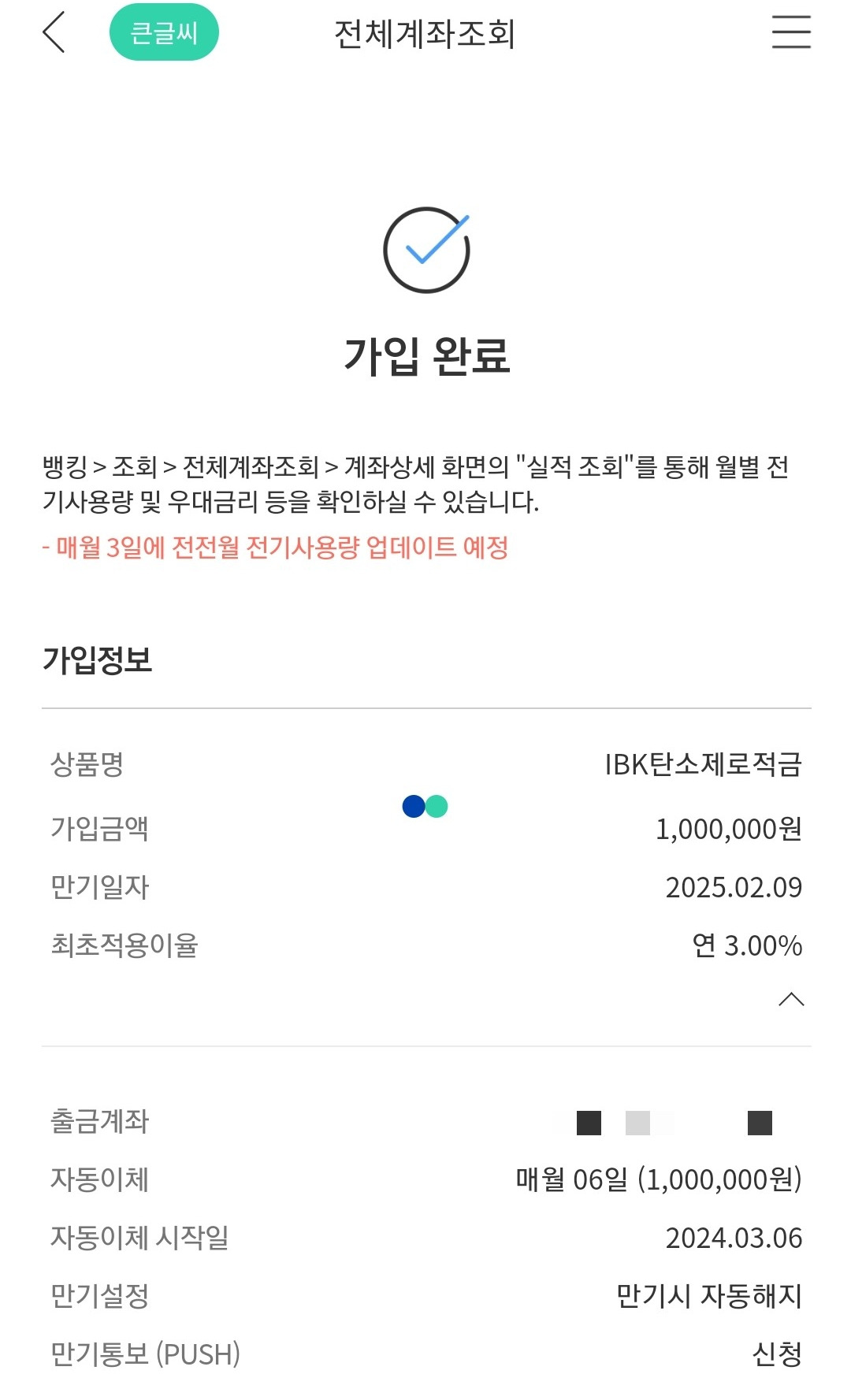Open the hamburger menu icon
The width and height of the screenshot is (851, 1400).
[791, 32]
